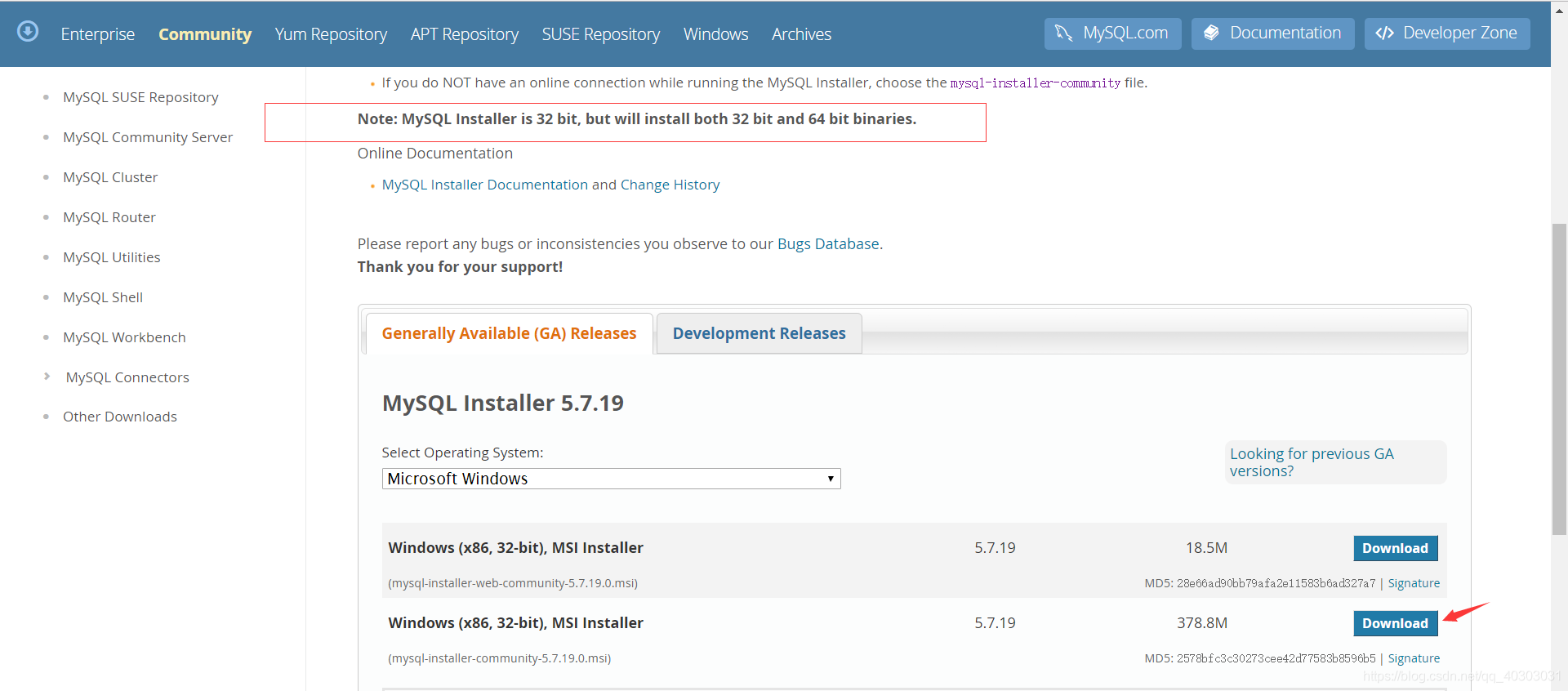
Task: Open MySQL Community Server in the sidebar
Action: click(x=148, y=137)
